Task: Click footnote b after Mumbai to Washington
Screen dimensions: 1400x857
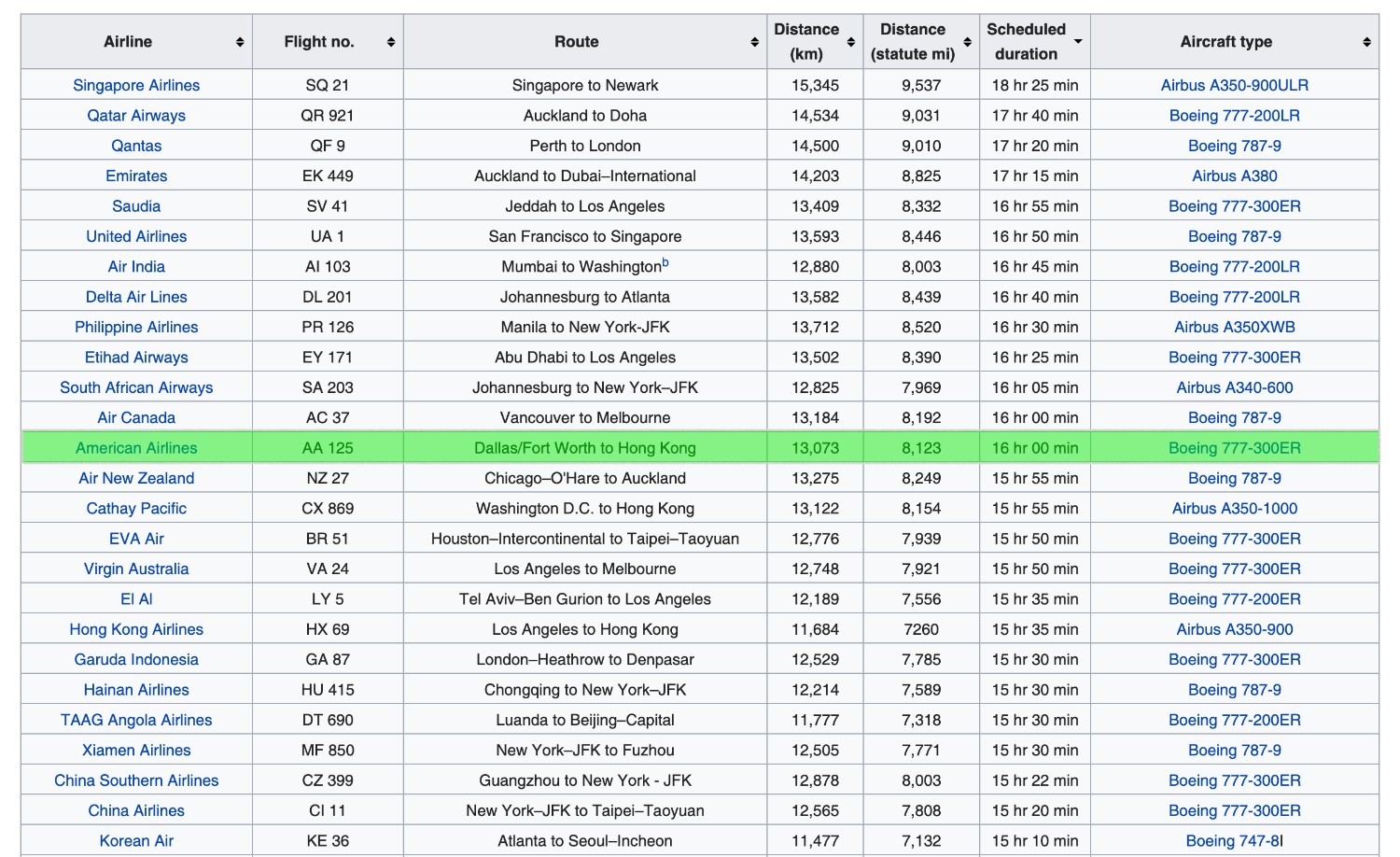Action: pos(665,262)
